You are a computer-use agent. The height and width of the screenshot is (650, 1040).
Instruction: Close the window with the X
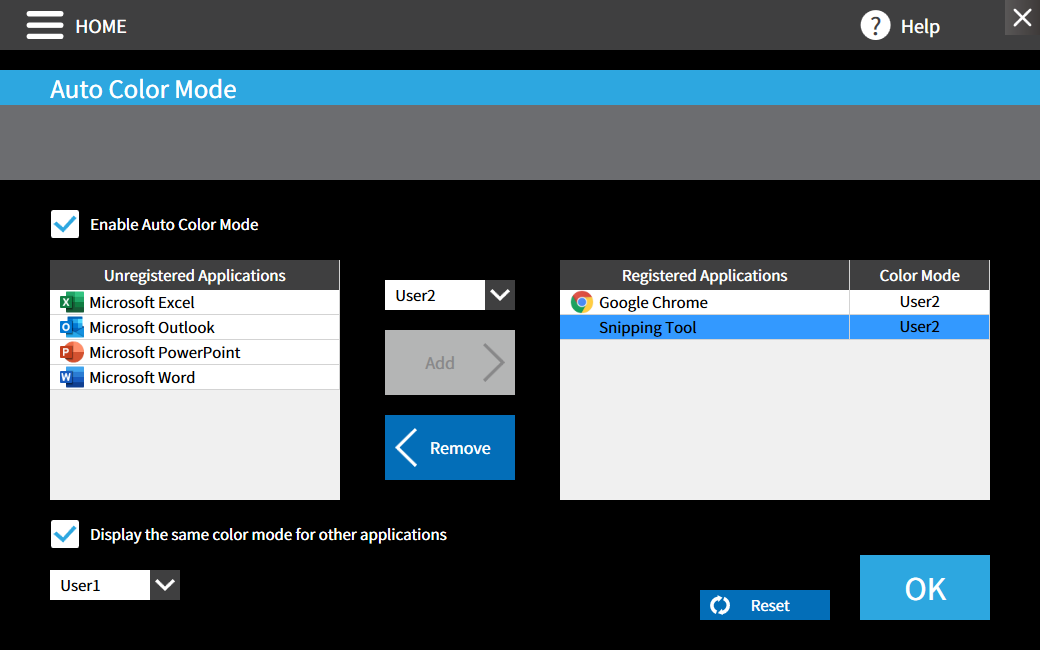1022,17
